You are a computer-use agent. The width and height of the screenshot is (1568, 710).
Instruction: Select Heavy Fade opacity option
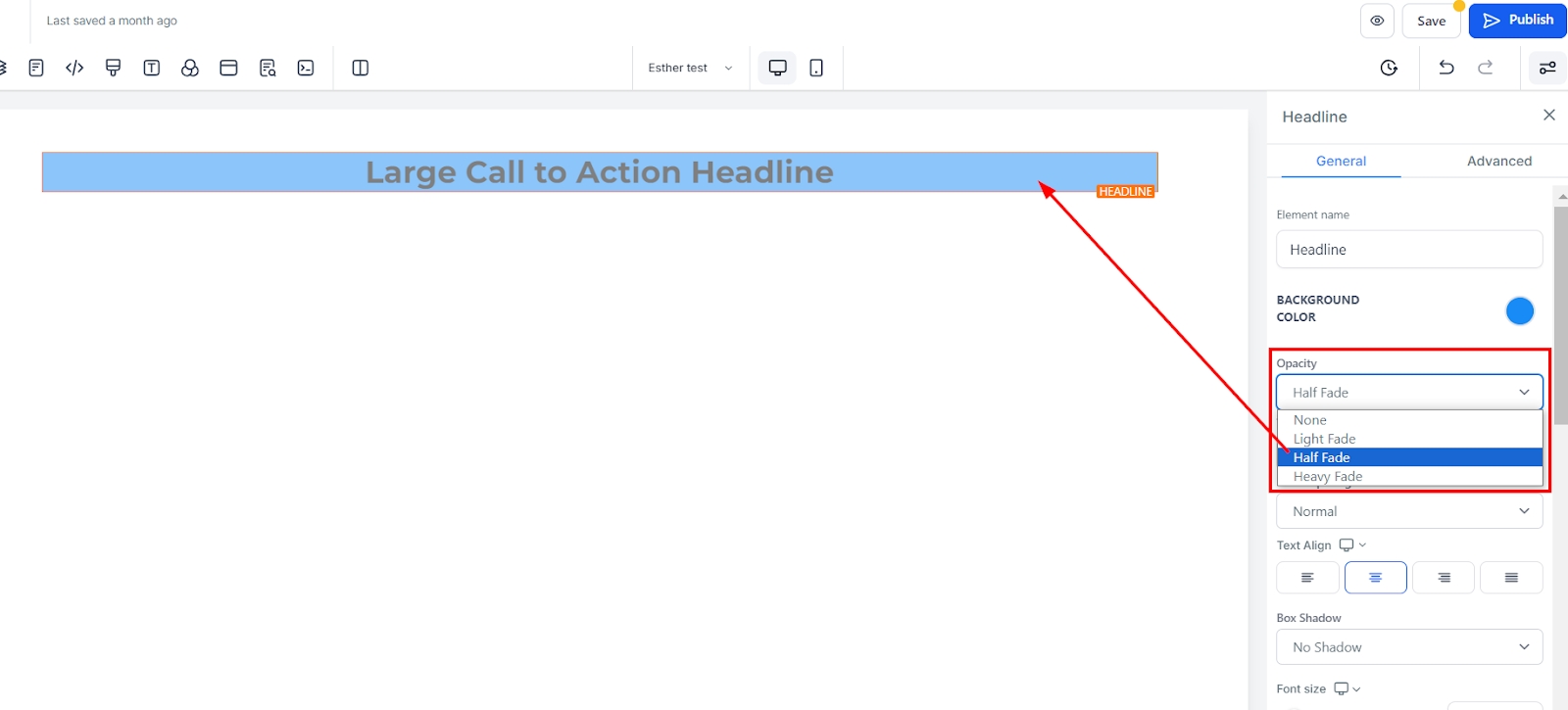pyautogui.click(x=1327, y=477)
